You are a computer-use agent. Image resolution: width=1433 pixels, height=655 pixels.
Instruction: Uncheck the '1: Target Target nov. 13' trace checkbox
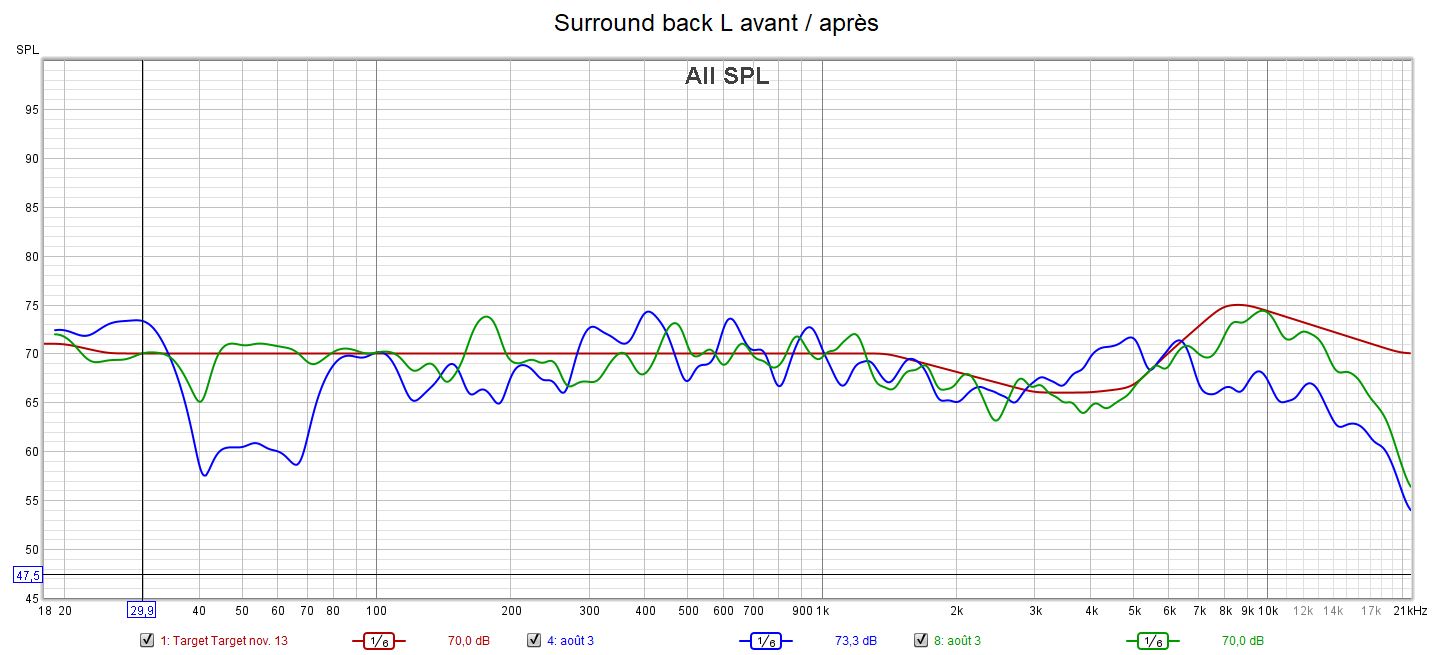147,640
